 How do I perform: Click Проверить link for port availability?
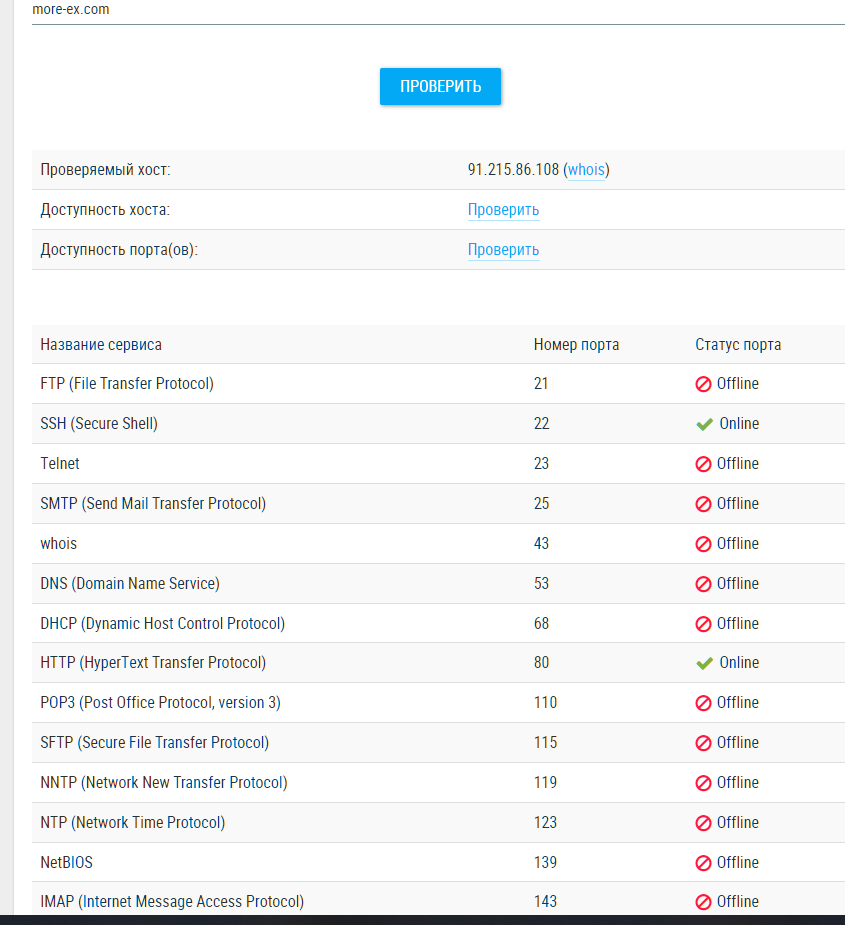pyautogui.click(x=503, y=250)
